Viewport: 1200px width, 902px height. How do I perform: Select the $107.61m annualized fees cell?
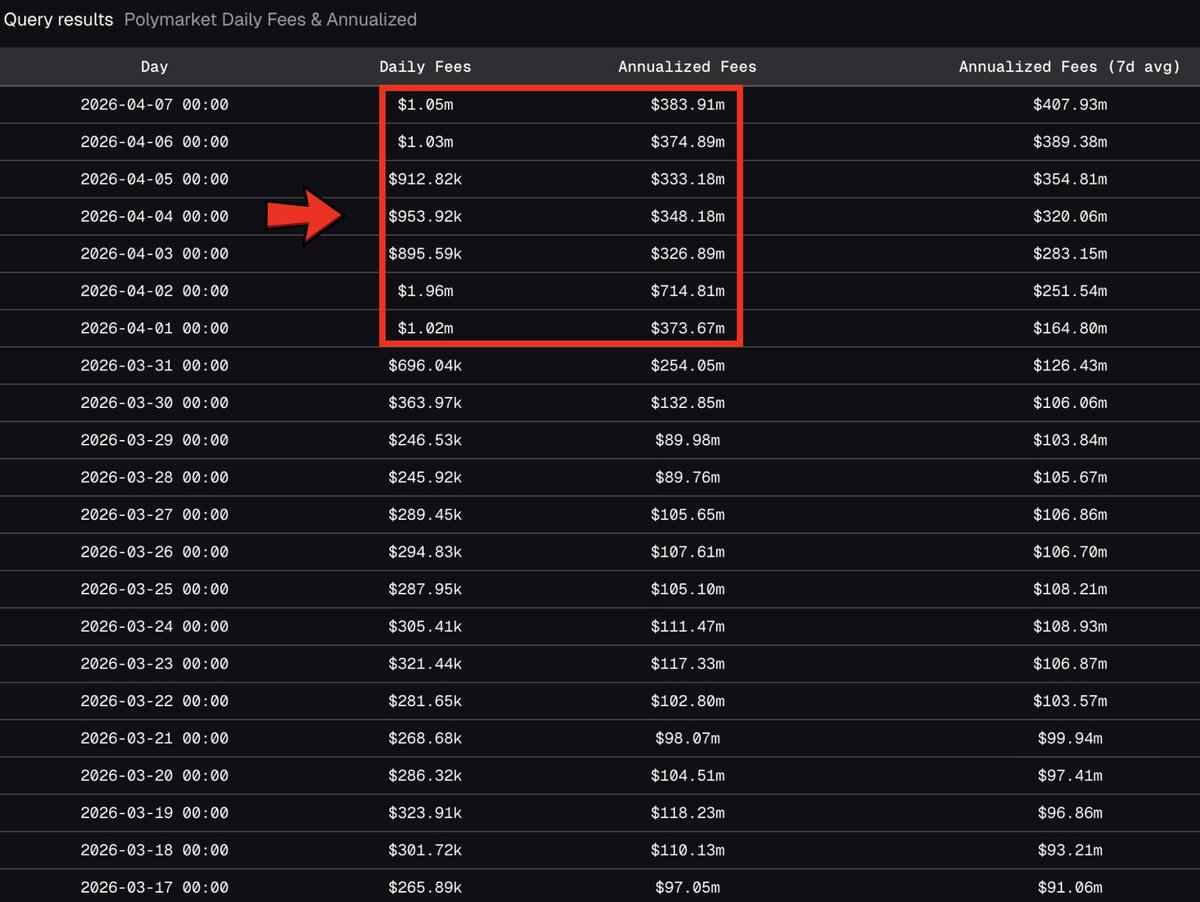coord(687,552)
